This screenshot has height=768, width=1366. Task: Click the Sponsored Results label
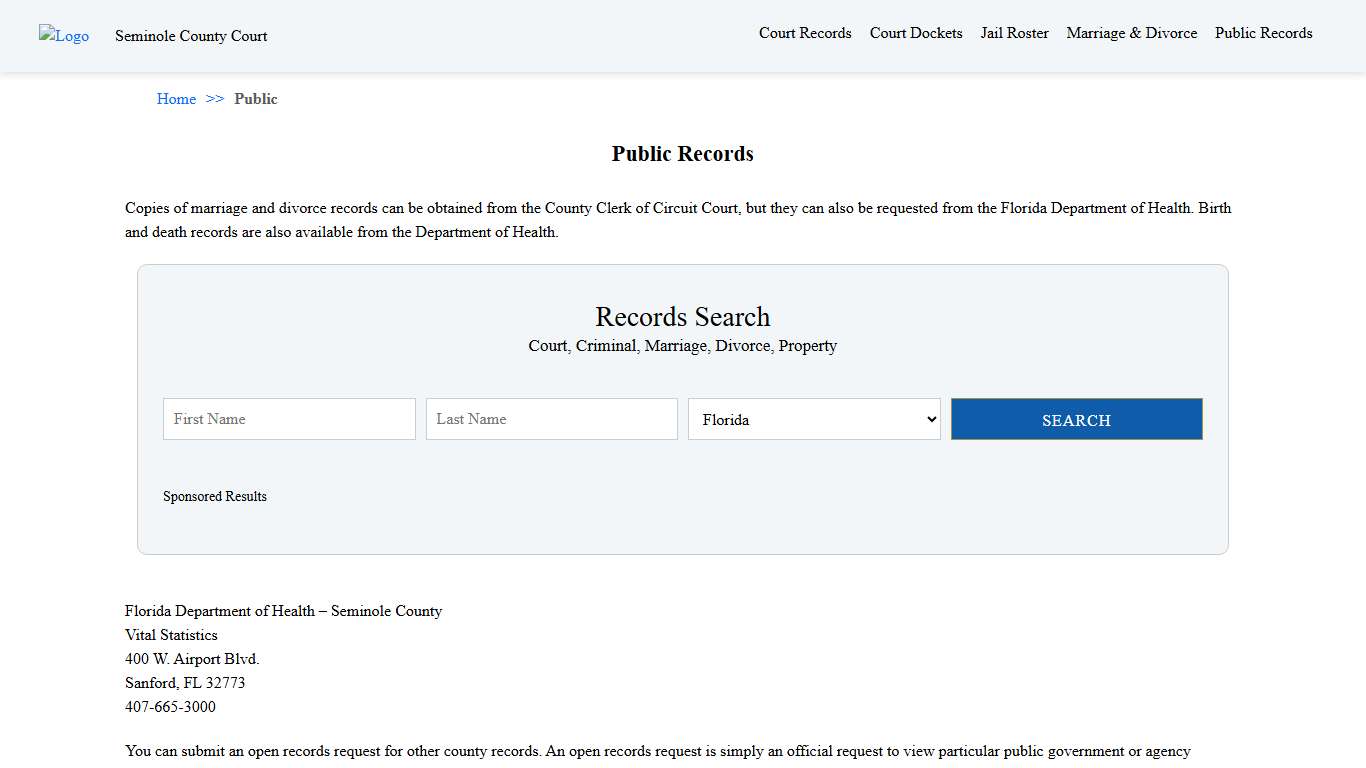tap(215, 496)
